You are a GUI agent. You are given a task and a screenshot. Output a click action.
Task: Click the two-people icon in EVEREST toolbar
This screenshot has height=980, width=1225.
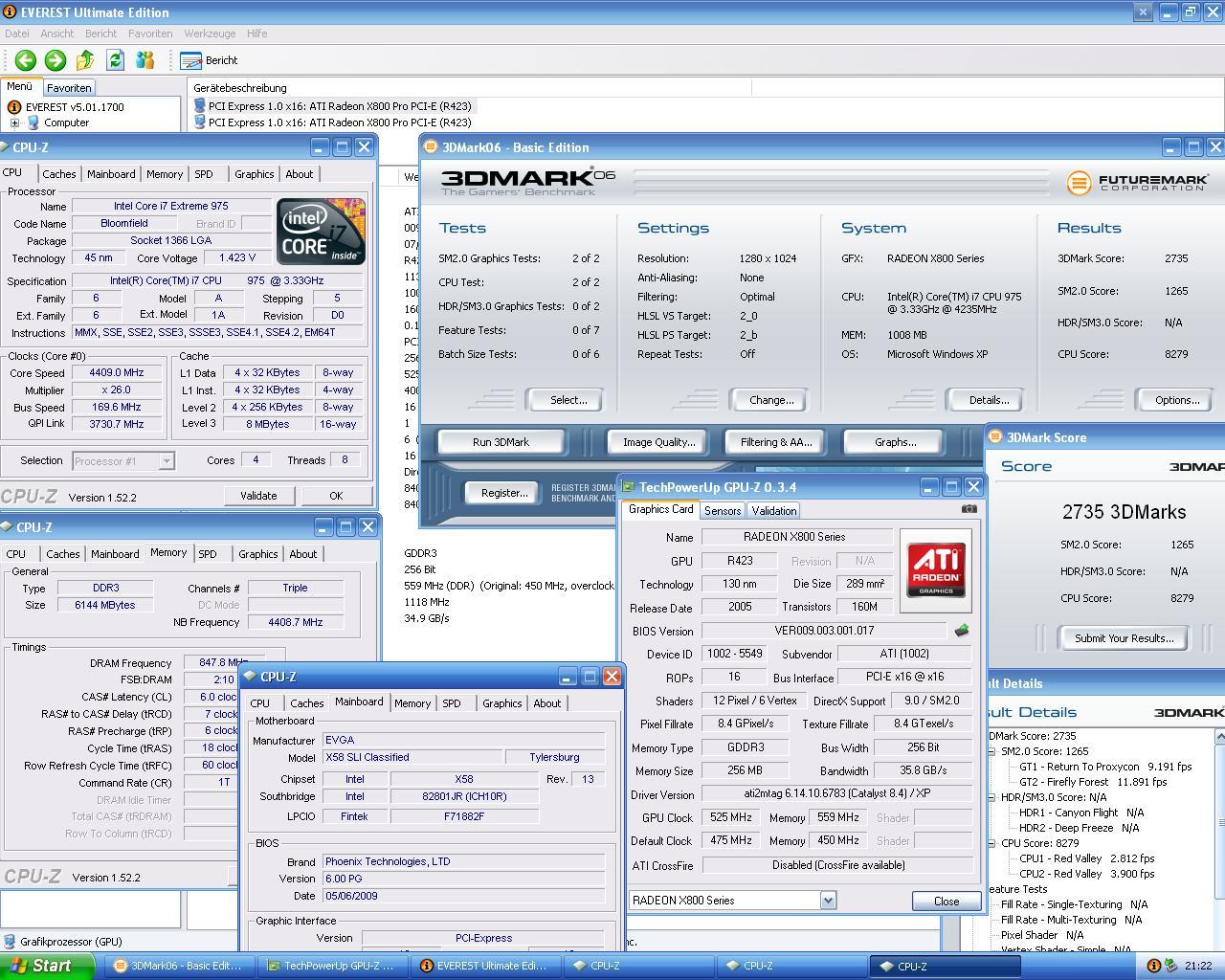click(x=145, y=60)
